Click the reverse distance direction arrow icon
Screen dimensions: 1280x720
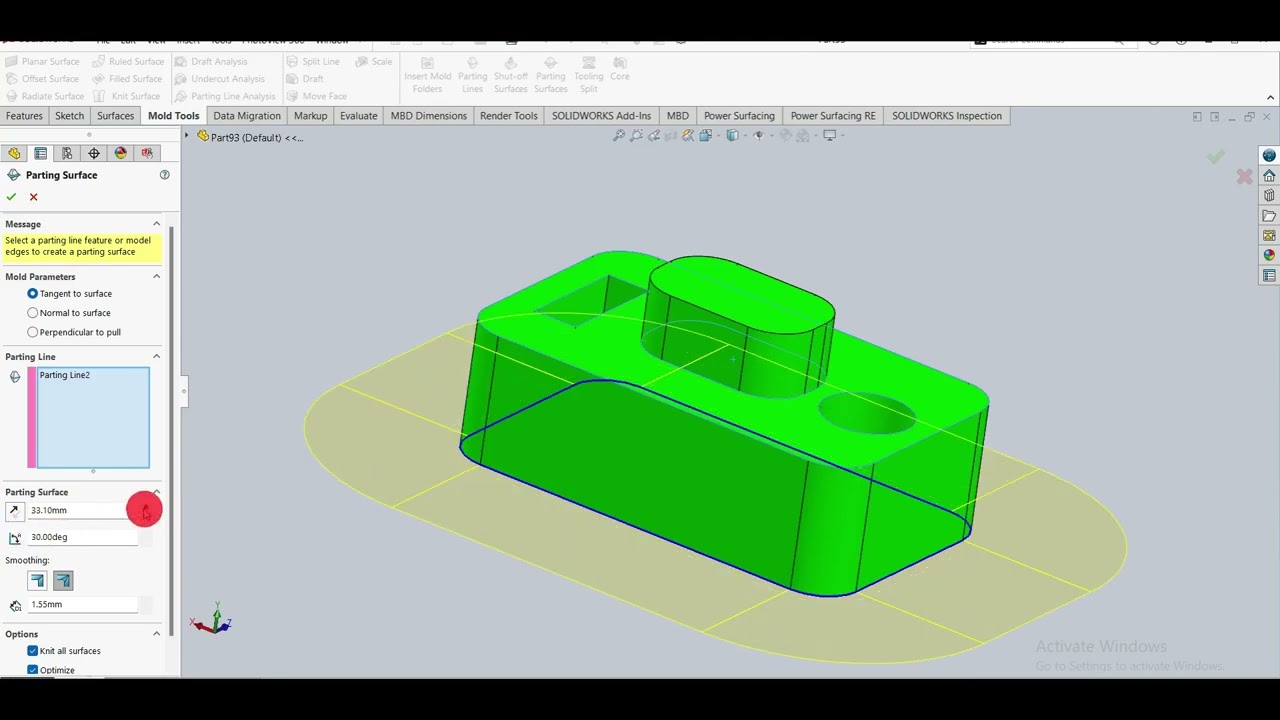point(14,511)
